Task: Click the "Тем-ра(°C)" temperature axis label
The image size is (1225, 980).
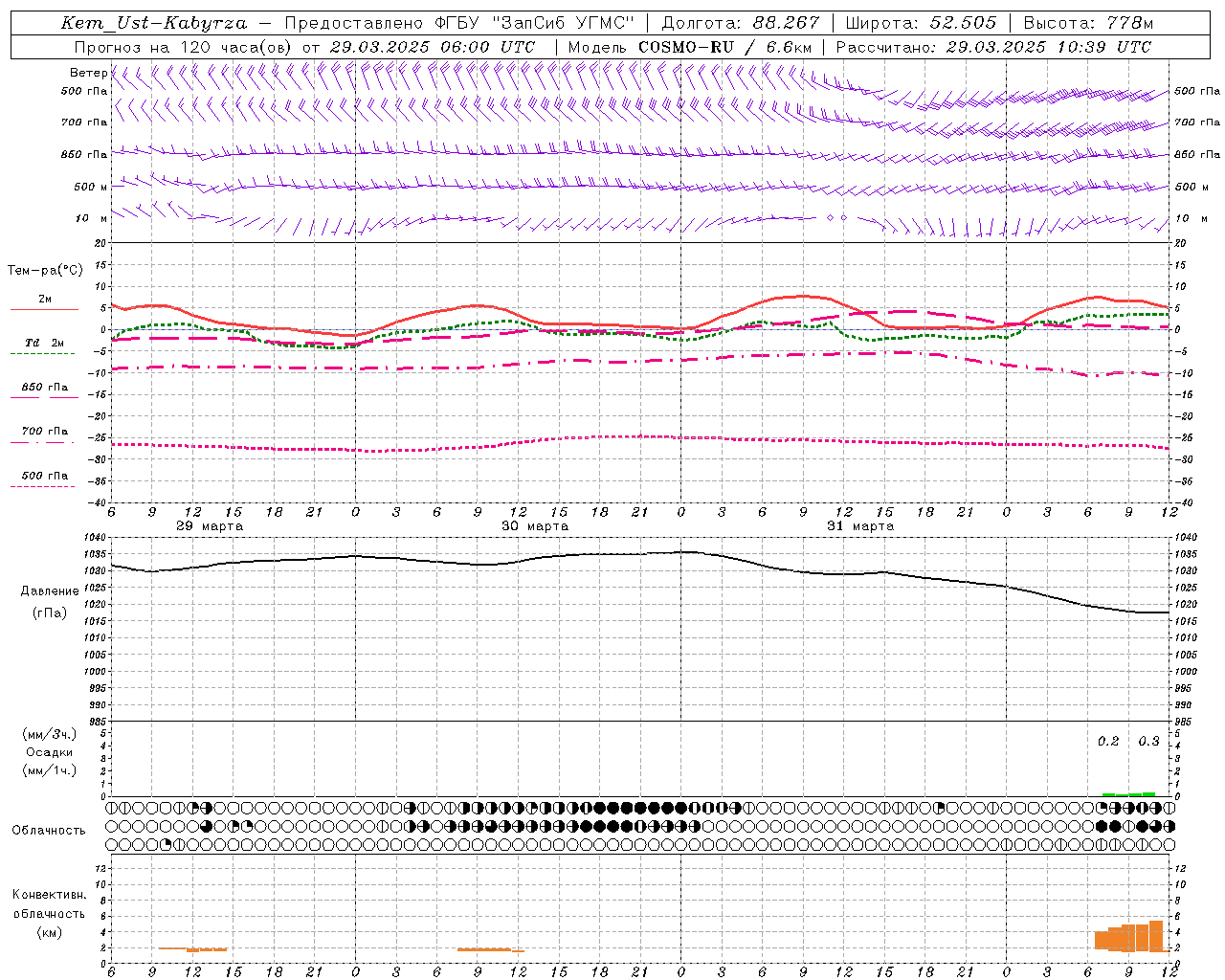Action: [x=45, y=271]
